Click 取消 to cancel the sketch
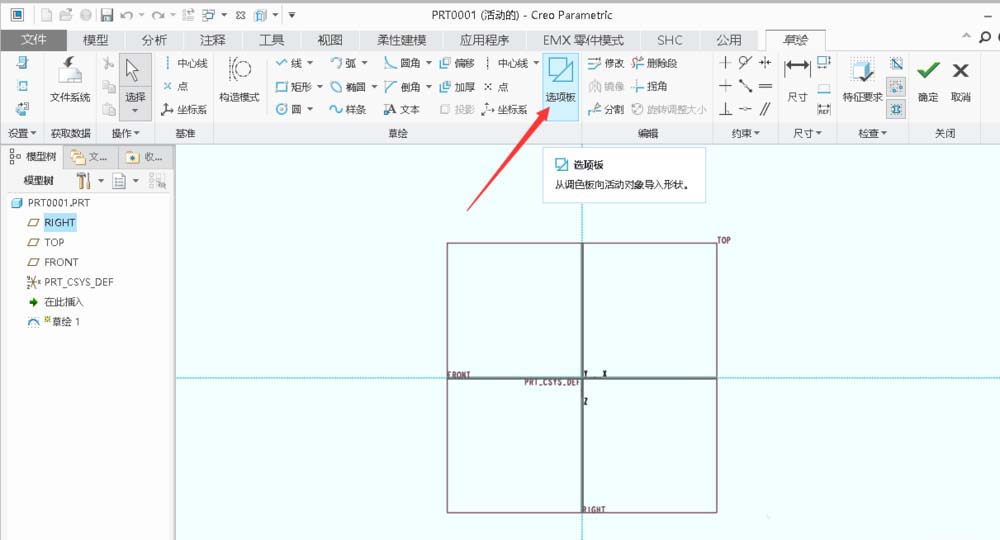This screenshot has height=540, width=1000. coord(960,80)
